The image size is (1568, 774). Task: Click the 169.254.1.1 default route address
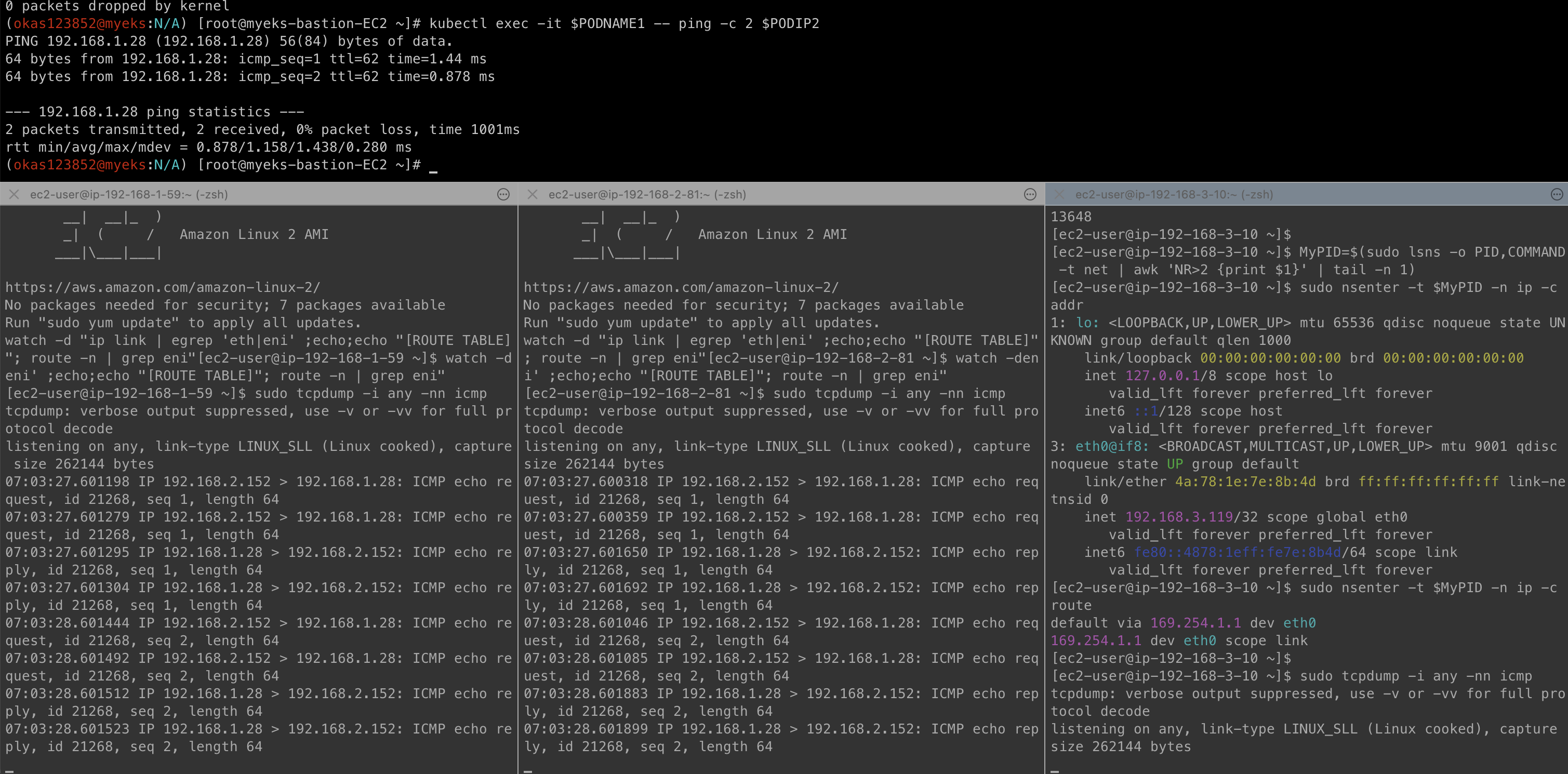point(1195,623)
